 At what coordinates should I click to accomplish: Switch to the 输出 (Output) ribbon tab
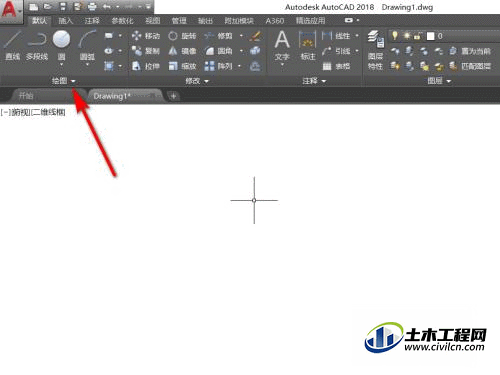tap(205, 21)
